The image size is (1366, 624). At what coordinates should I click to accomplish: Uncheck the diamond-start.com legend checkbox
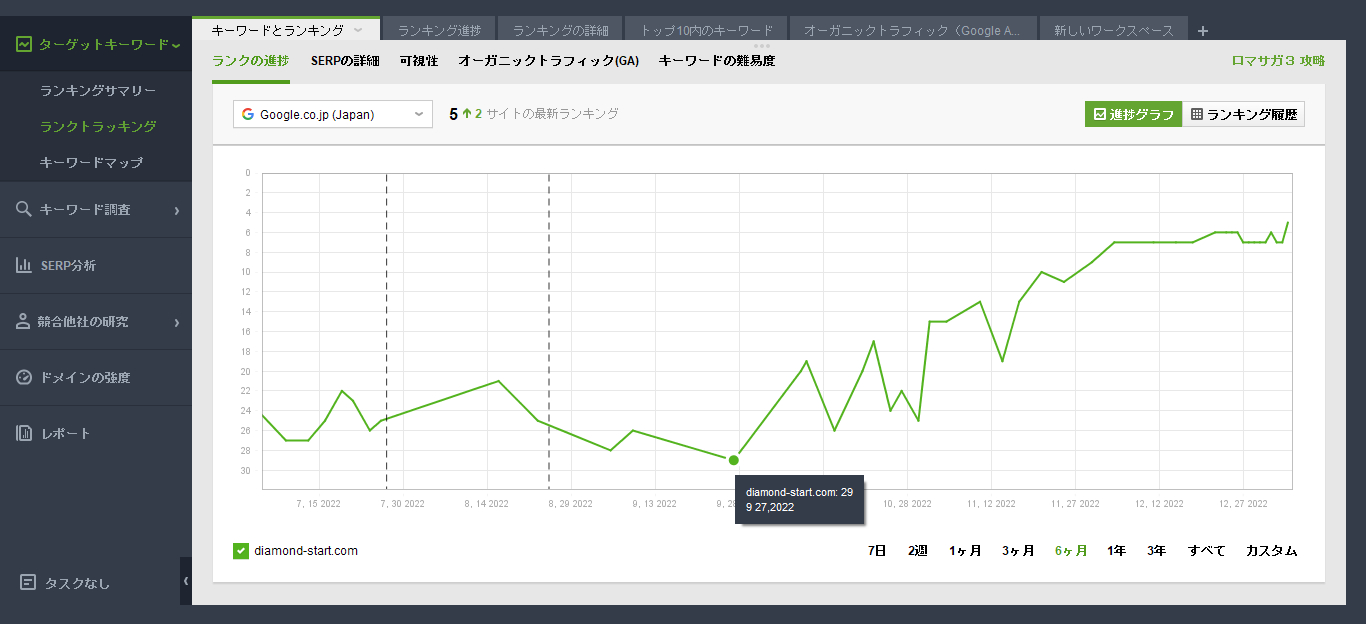[x=240, y=551]
